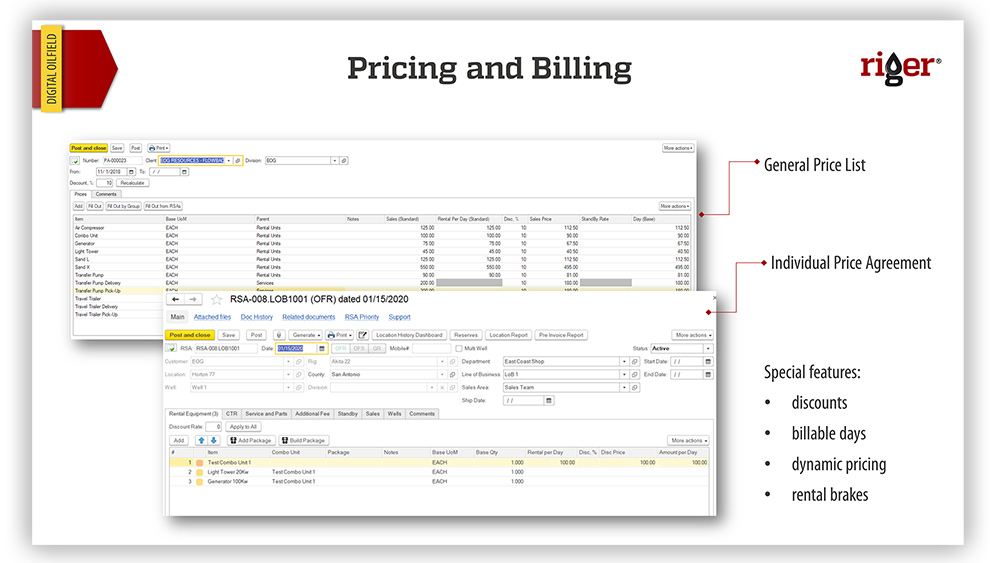Expand the Status dropdown showing Active
The image size is (1000, 563).
[x=708, y=348]
